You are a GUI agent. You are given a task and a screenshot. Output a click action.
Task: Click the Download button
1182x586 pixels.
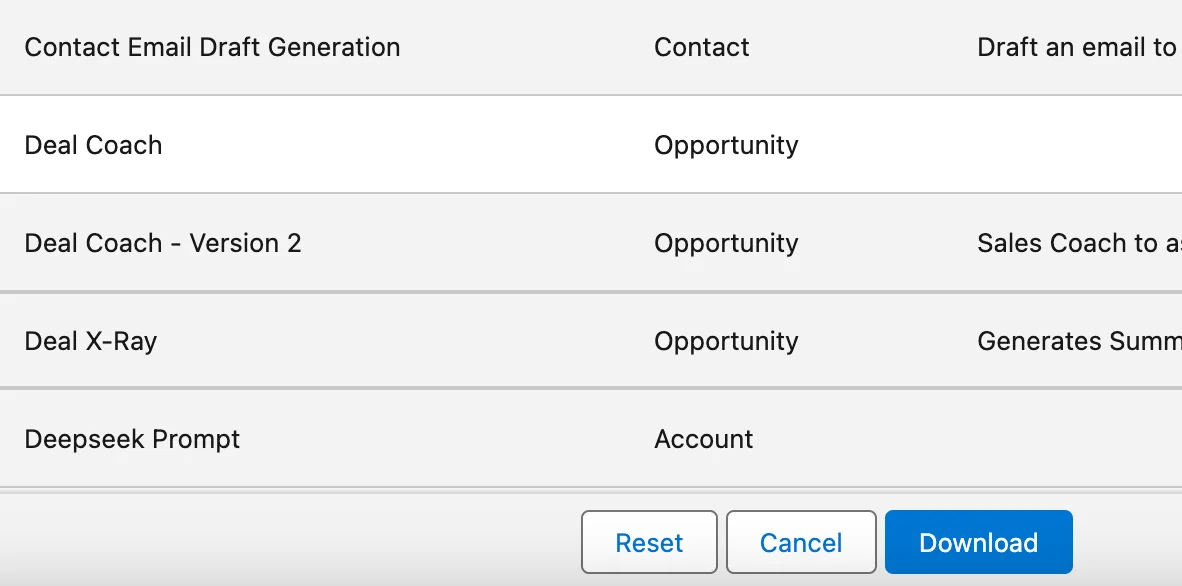(x=978, y=541)
